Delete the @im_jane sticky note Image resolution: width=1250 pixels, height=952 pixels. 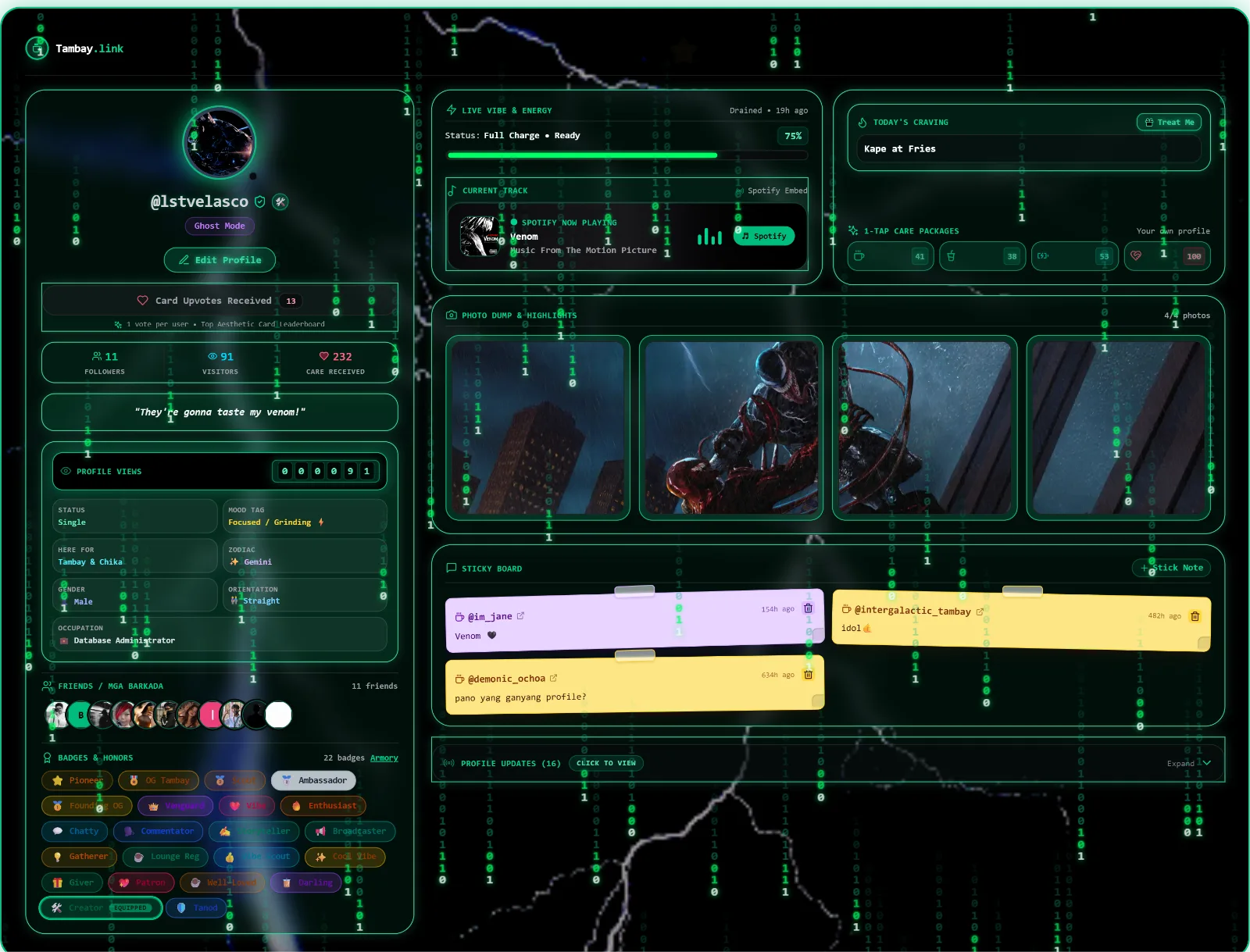coord(808,608)
